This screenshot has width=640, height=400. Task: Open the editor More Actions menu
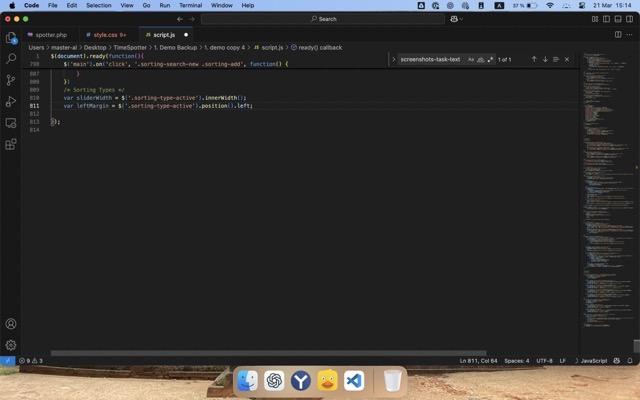tap(630, 34)
